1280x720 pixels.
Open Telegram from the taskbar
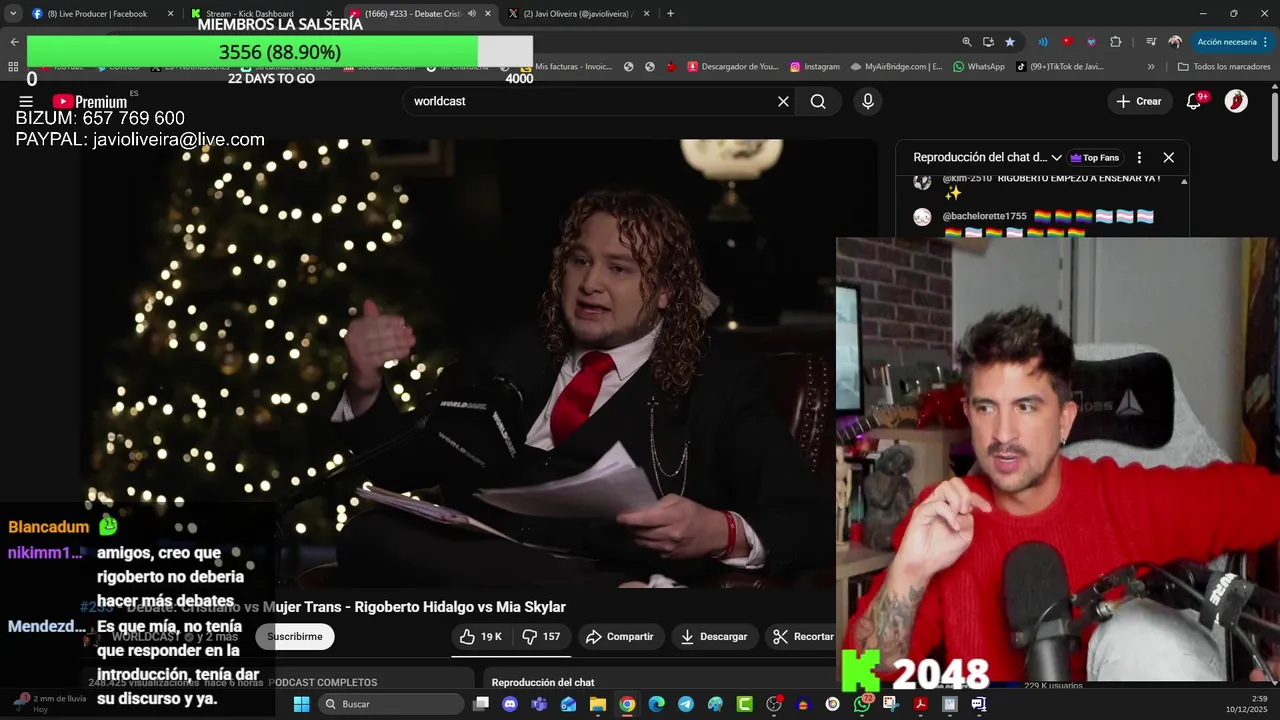pos(685,704)
